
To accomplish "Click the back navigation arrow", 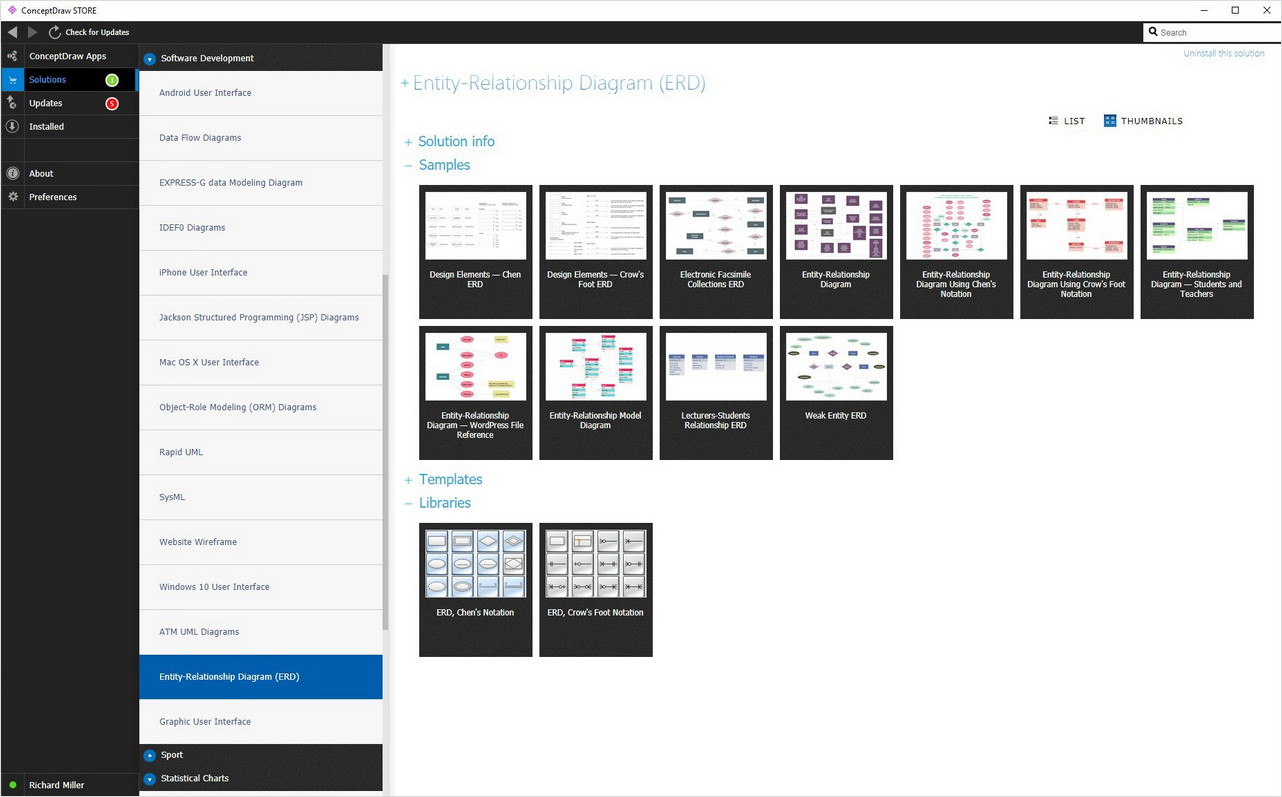I will 12,32.
